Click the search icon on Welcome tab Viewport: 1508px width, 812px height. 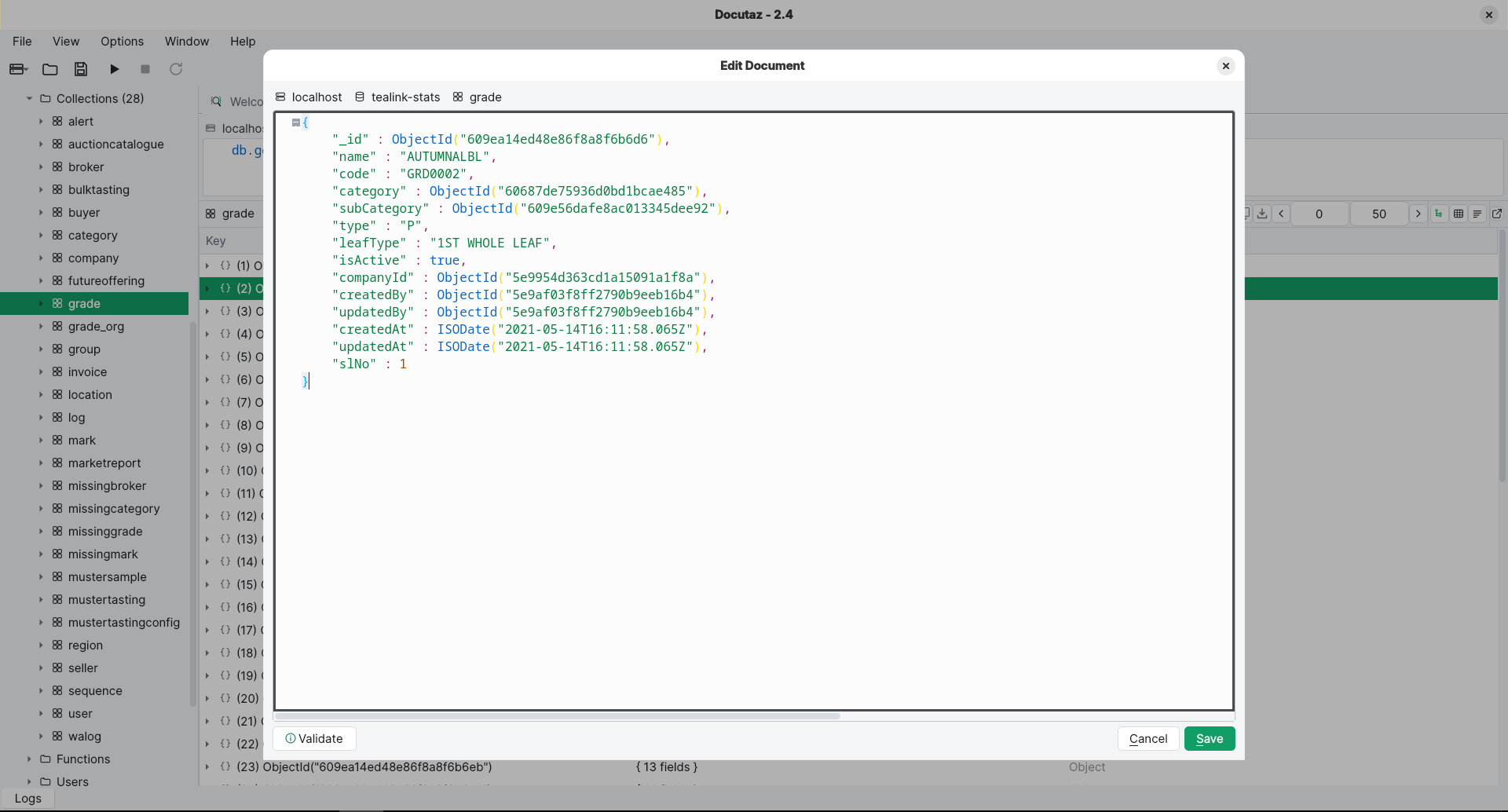coord(216,101)
